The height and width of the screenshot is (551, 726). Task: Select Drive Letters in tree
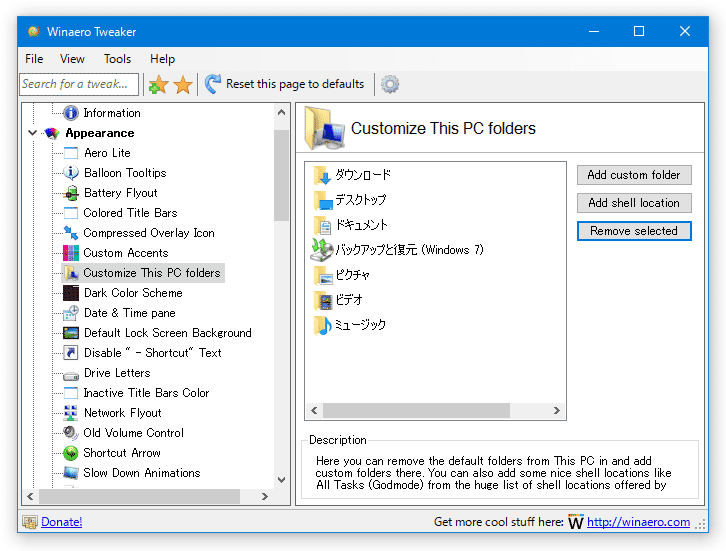coord(117,373)
